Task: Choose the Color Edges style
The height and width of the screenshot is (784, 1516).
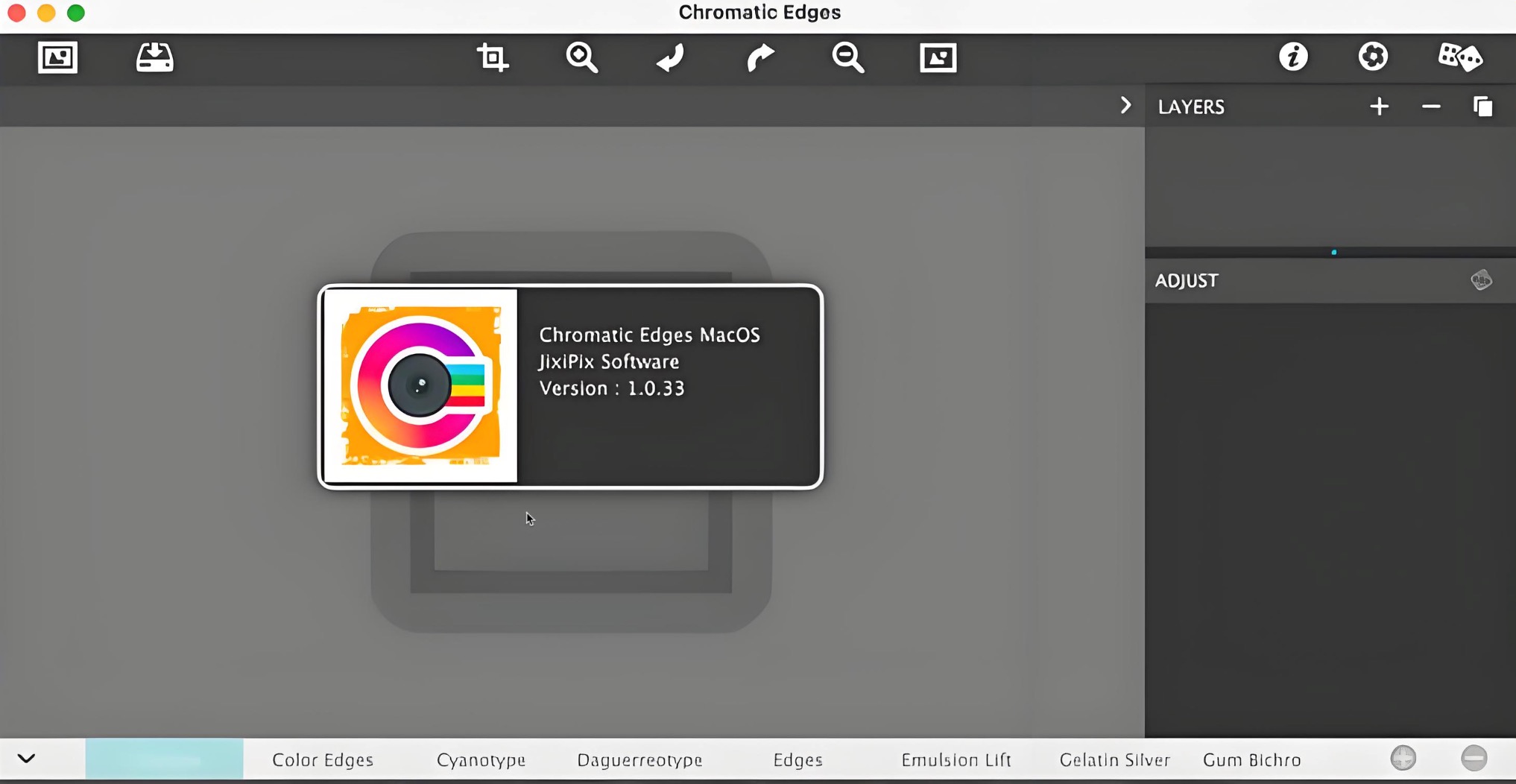Action: click(323, 760)
